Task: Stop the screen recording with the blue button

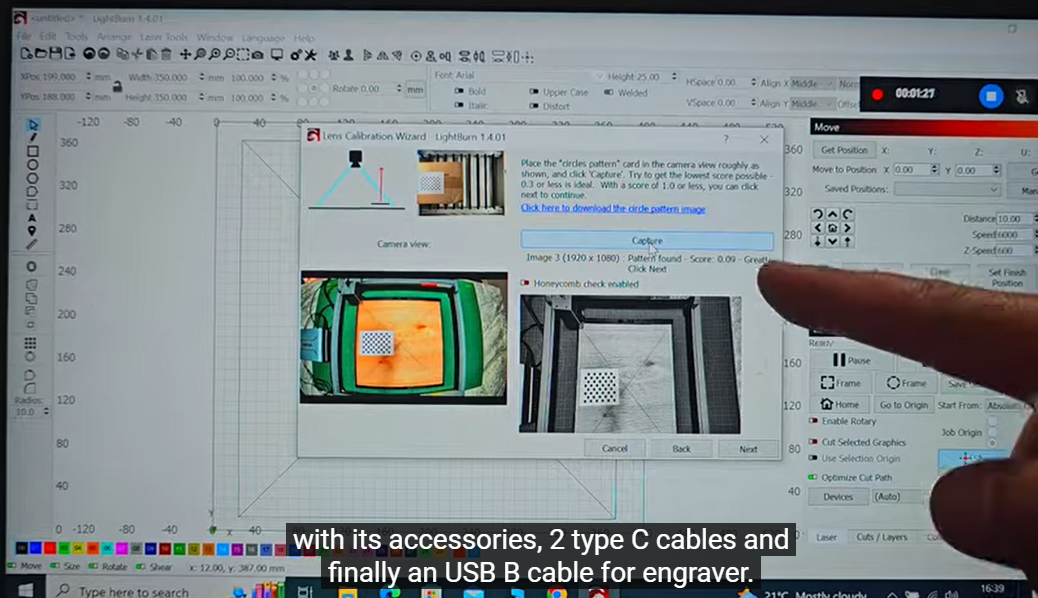Action: (x=989, y=95)
